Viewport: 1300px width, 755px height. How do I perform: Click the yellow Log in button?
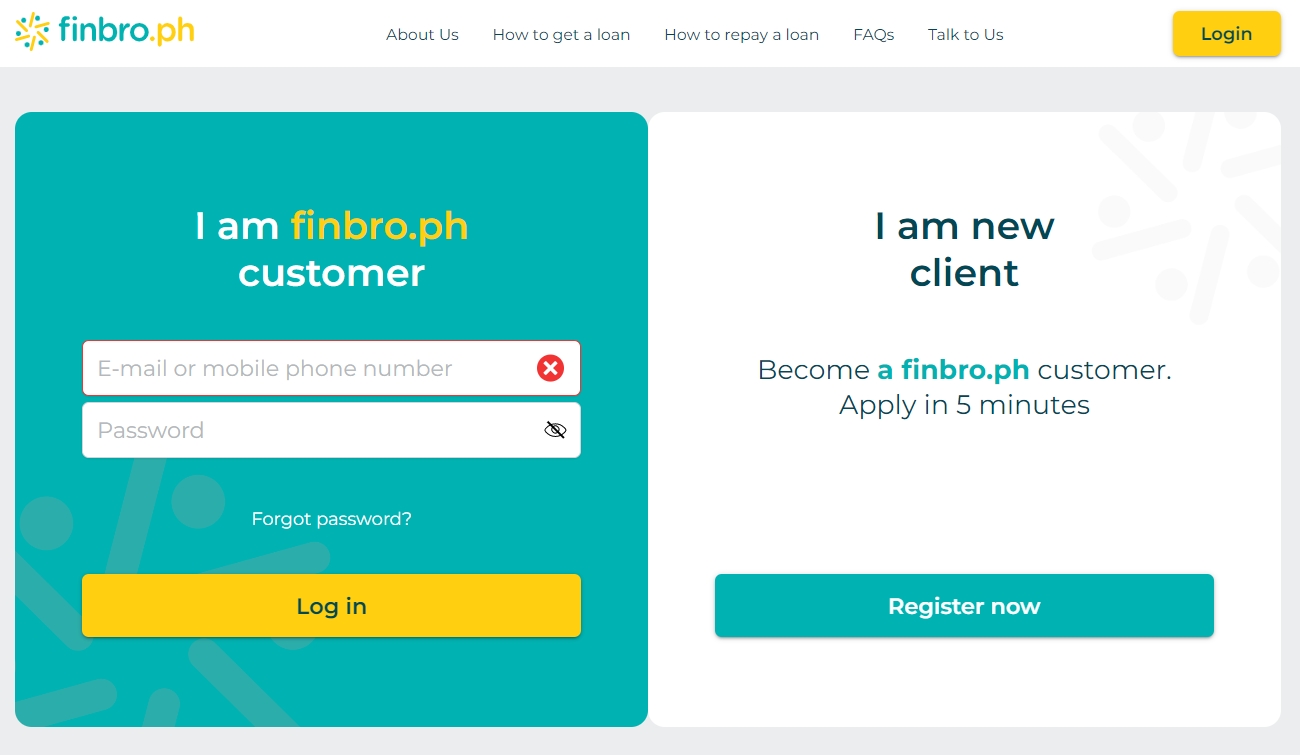tap(331, 605)
